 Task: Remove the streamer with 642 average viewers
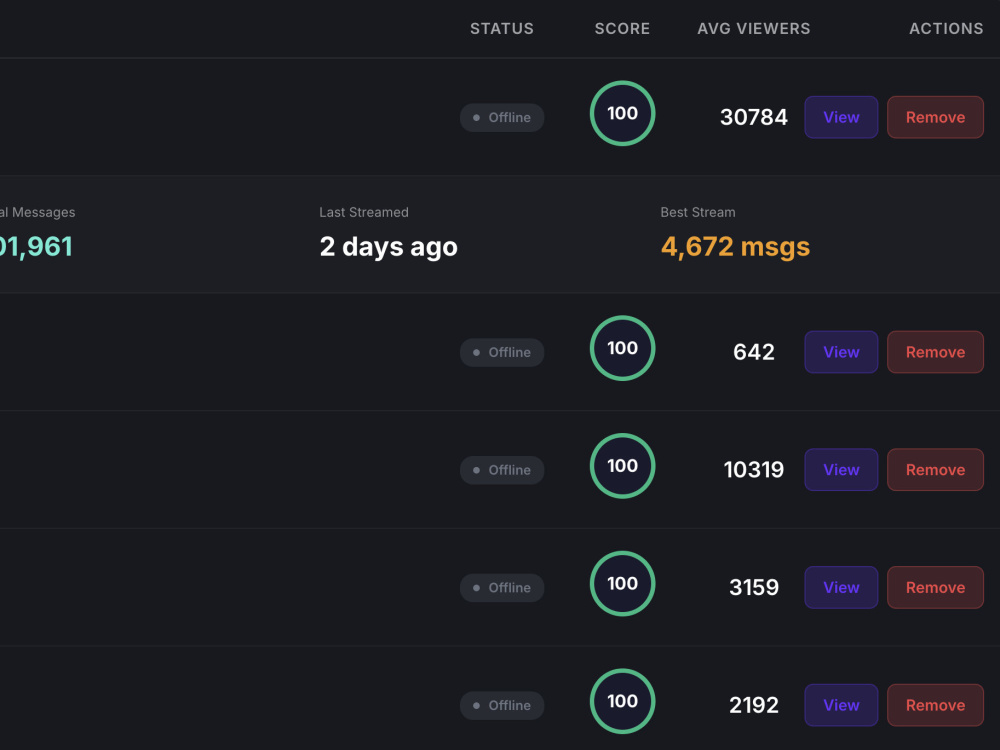click(935, 352)
